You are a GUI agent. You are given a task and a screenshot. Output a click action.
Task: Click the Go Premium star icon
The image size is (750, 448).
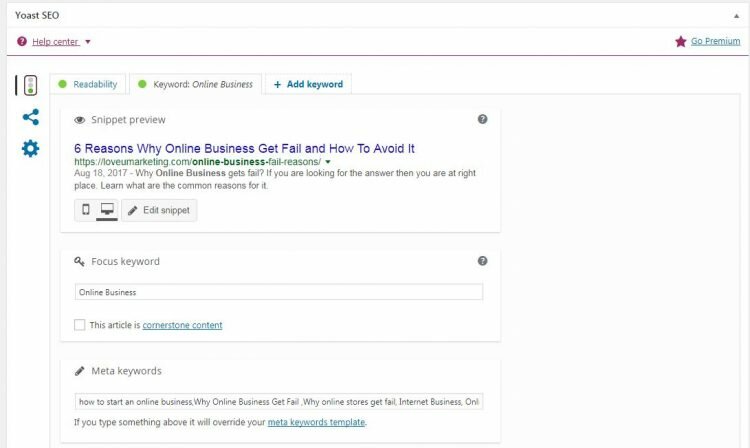click(x=681, y=42)
